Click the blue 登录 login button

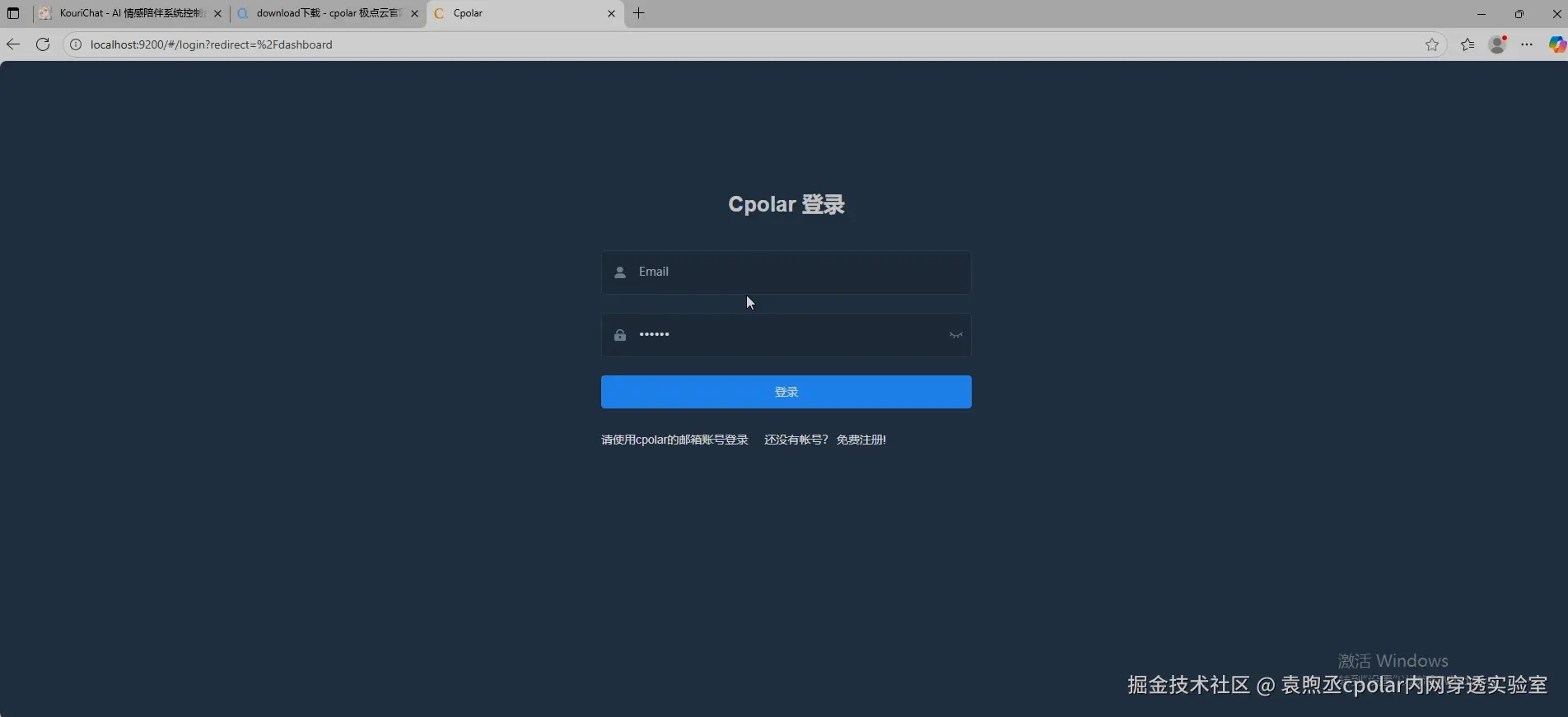(x=786, y=392)
